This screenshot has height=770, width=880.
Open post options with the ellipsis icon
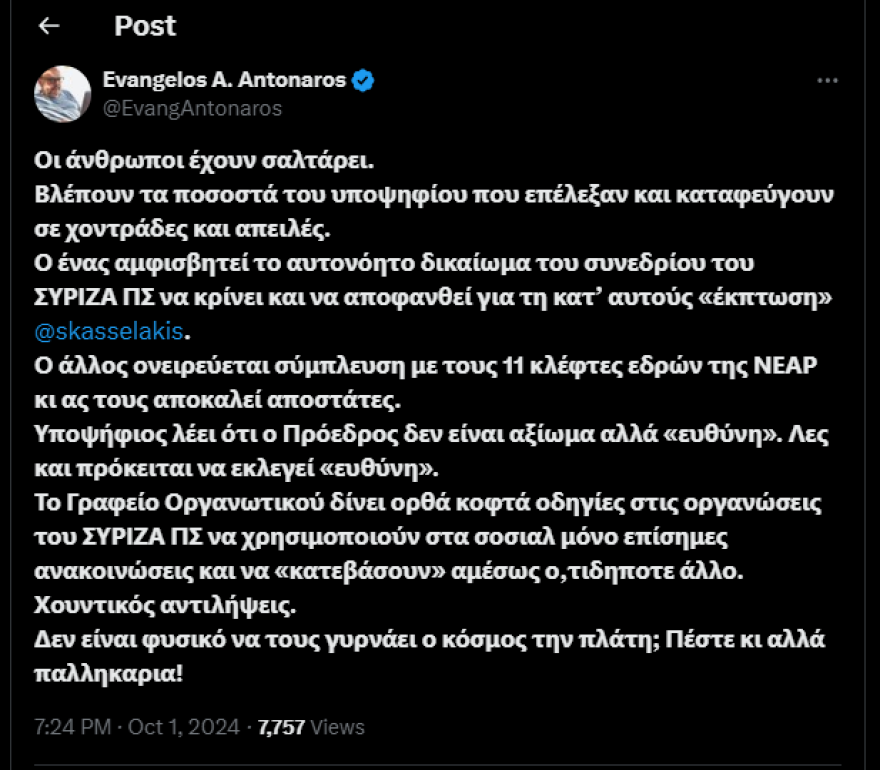[x=827, y=82]
